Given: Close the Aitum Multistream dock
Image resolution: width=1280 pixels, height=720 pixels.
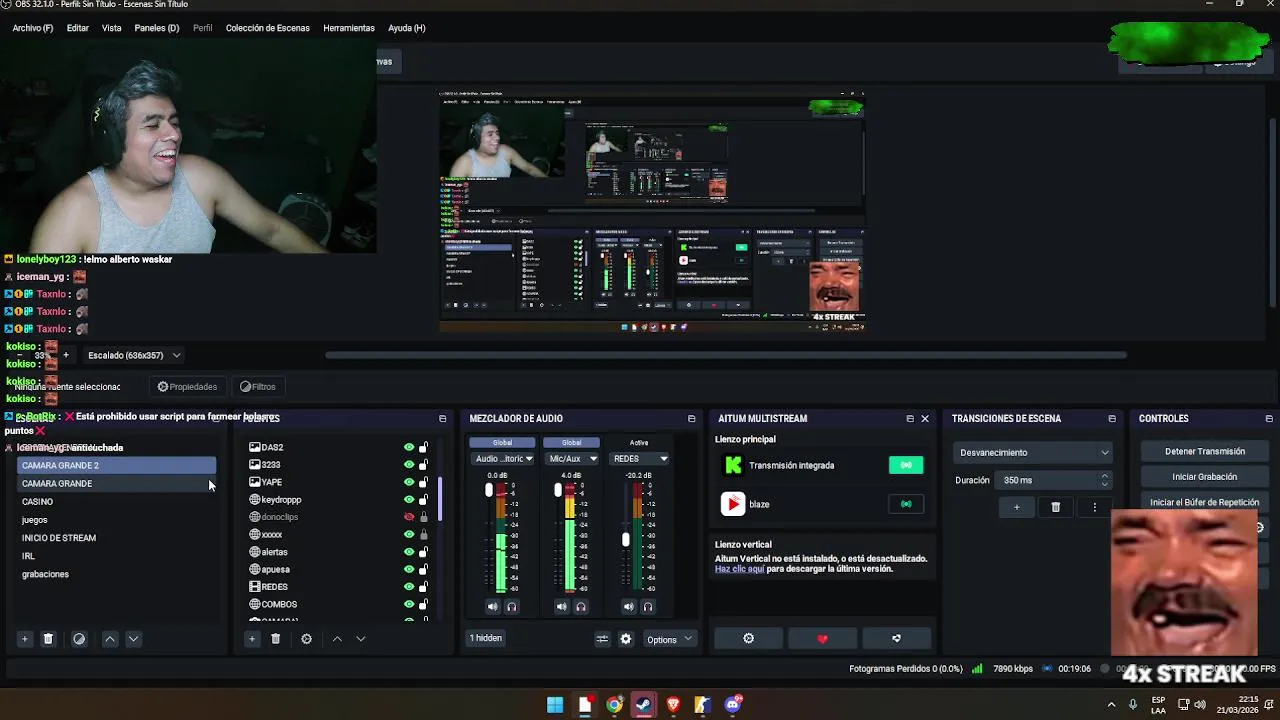Looking at the screenshot, I should click(x=924, y=418).
